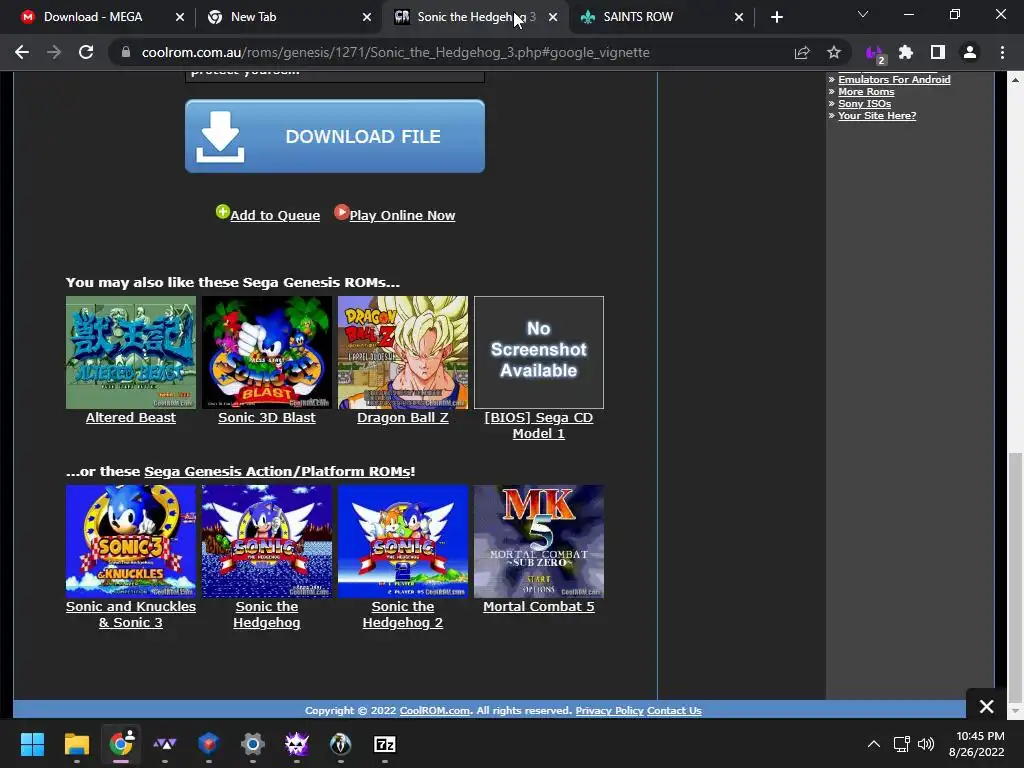Reload the current page

click(86, 52)
